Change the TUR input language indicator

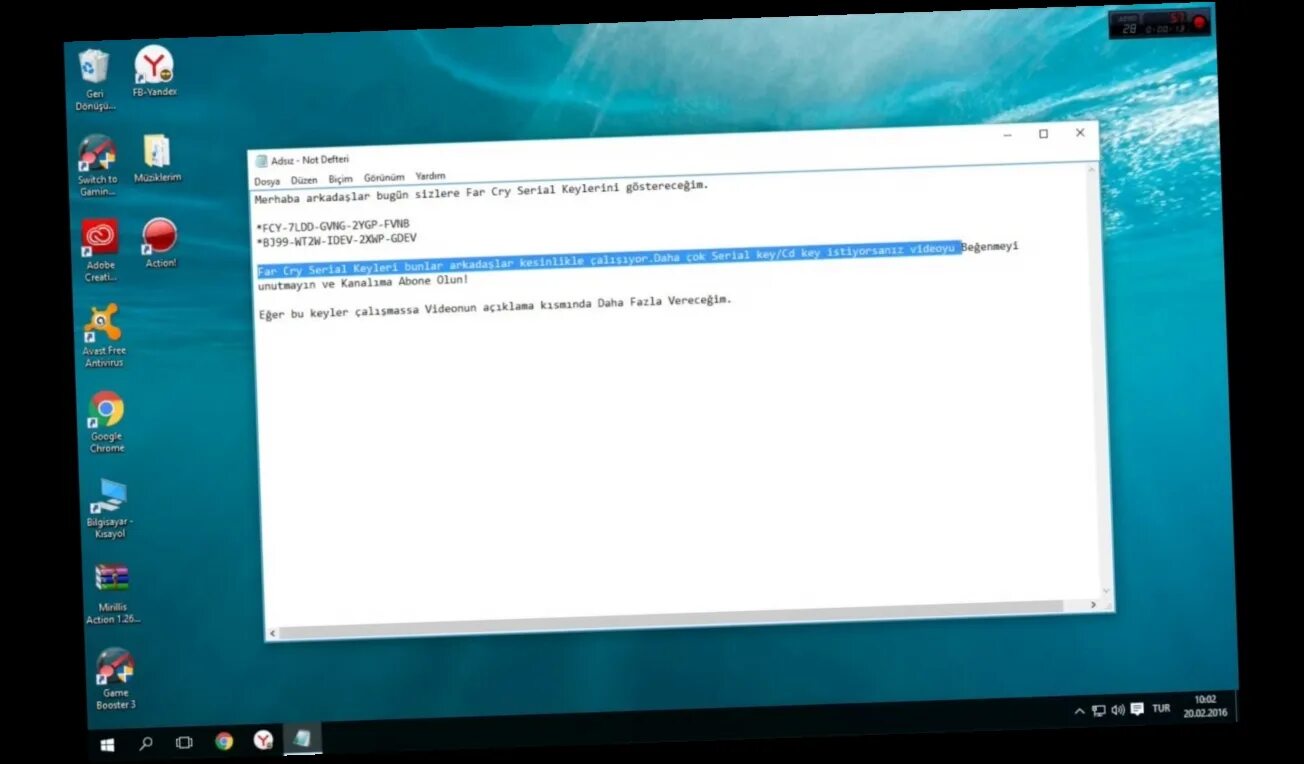pyautogui.click(x=1161, y=708)
